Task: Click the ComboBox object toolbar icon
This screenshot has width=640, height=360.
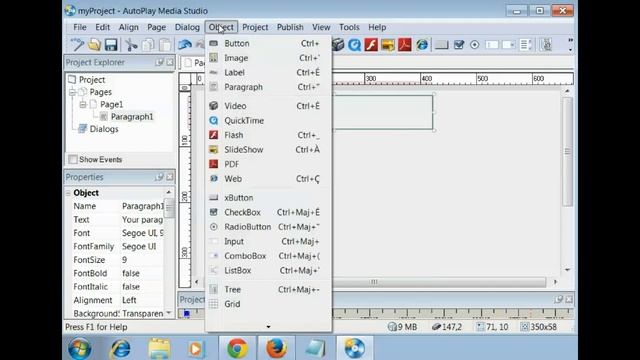Action: click(x=508, y=44)
